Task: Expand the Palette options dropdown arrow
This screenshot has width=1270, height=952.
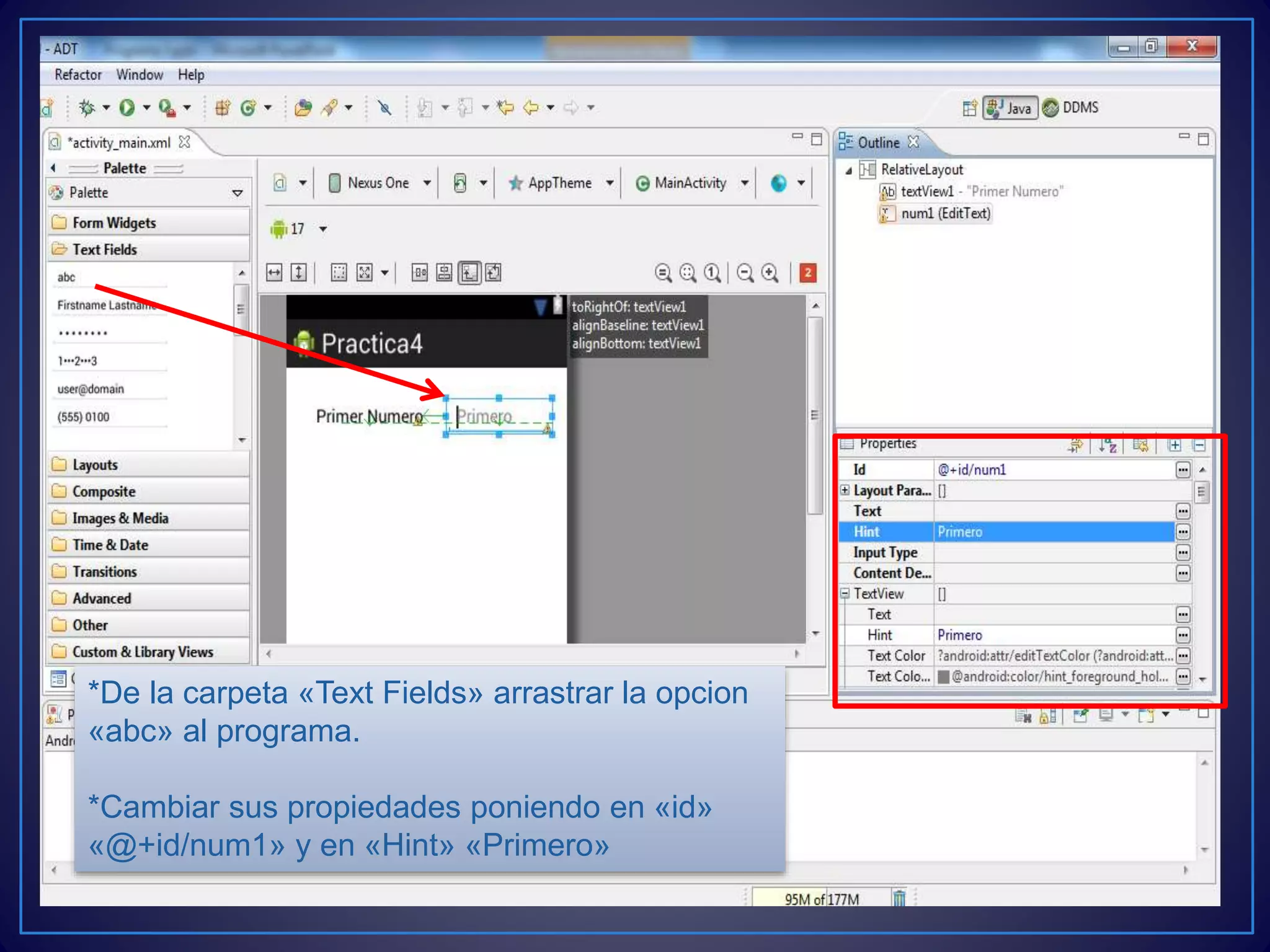Action: coord(237,193)
